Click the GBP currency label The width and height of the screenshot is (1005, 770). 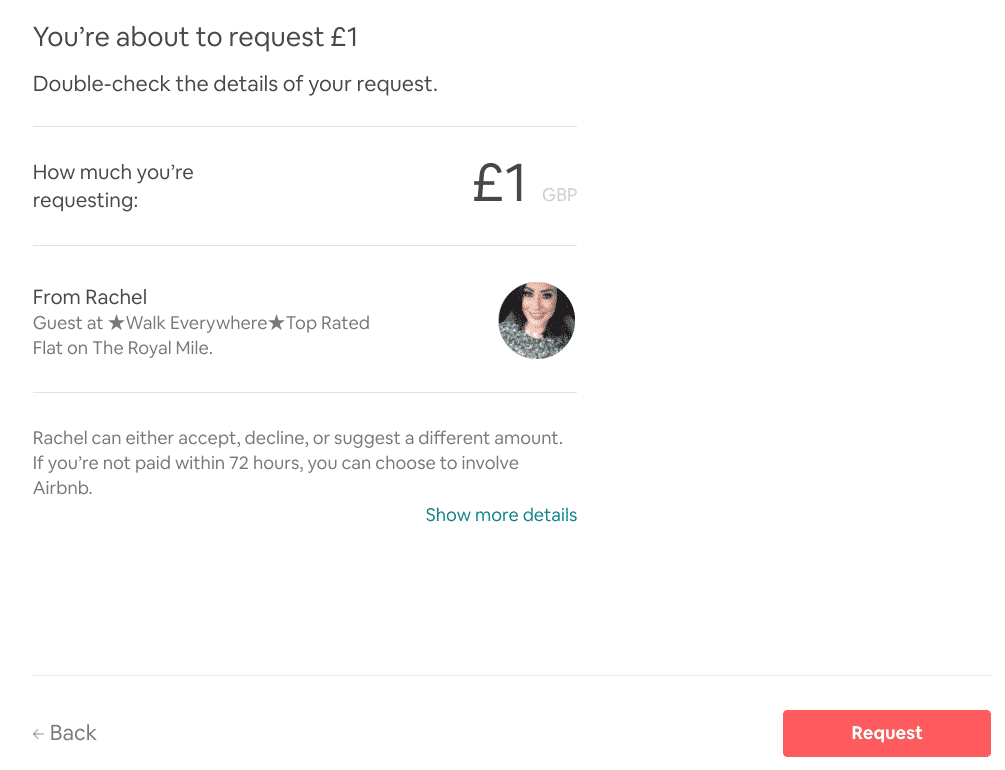click(x=559, y=195)
